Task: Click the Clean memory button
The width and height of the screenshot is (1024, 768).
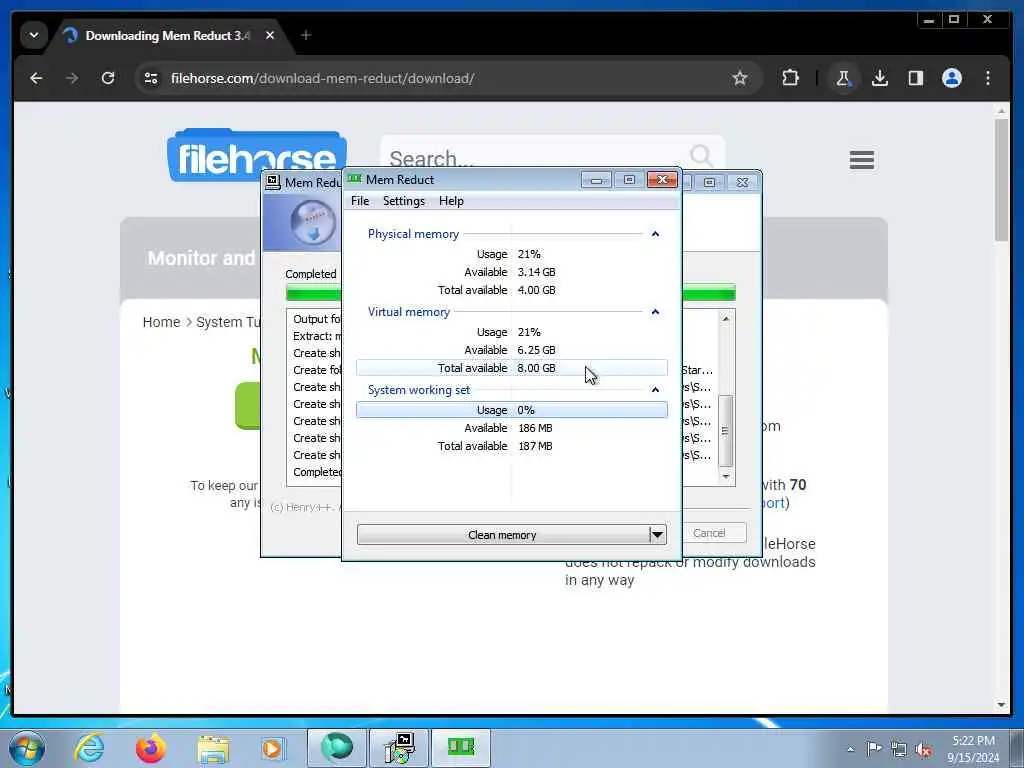Action: click(502, 535)
